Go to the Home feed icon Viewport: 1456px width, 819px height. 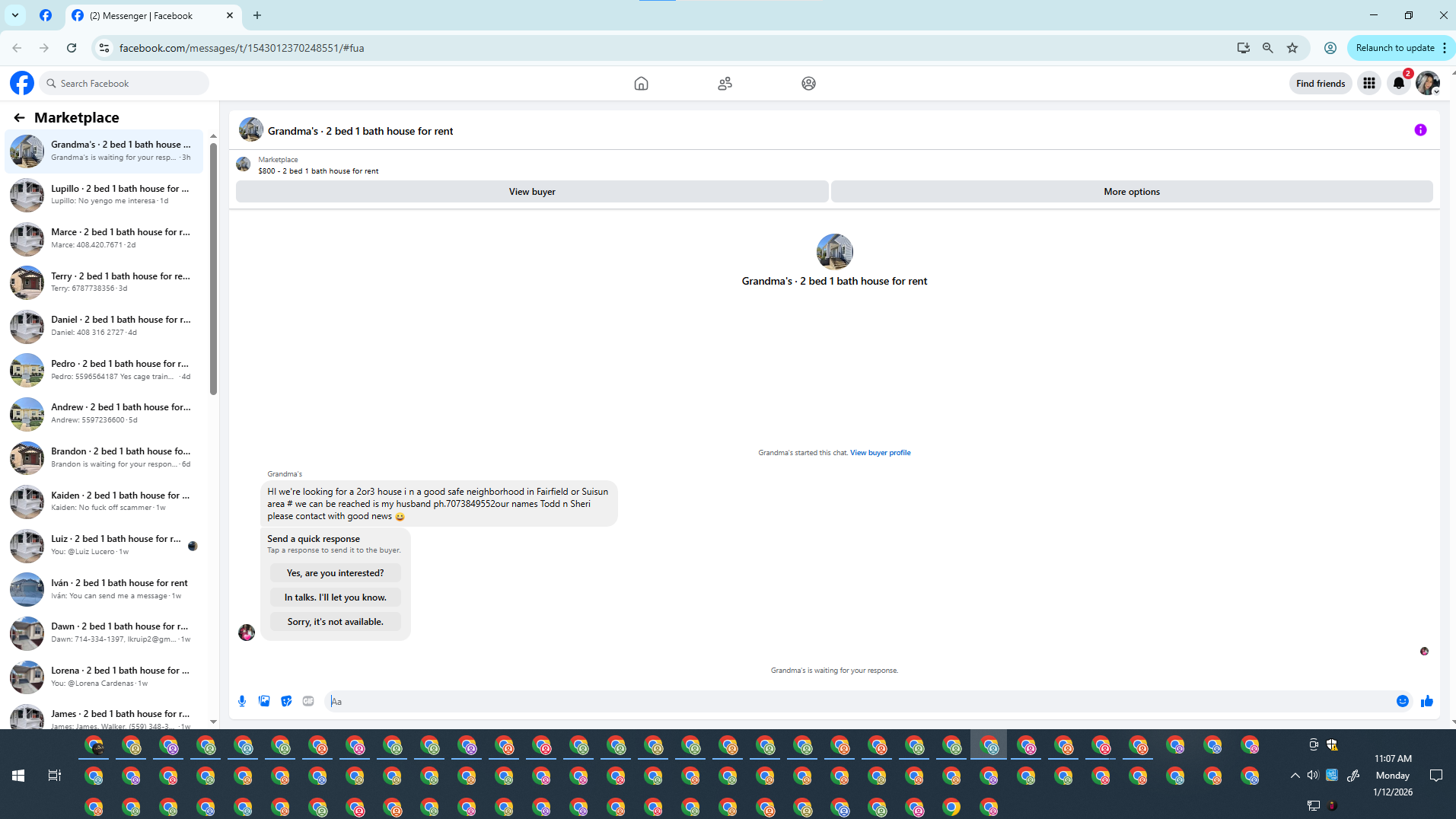point(641,84)
